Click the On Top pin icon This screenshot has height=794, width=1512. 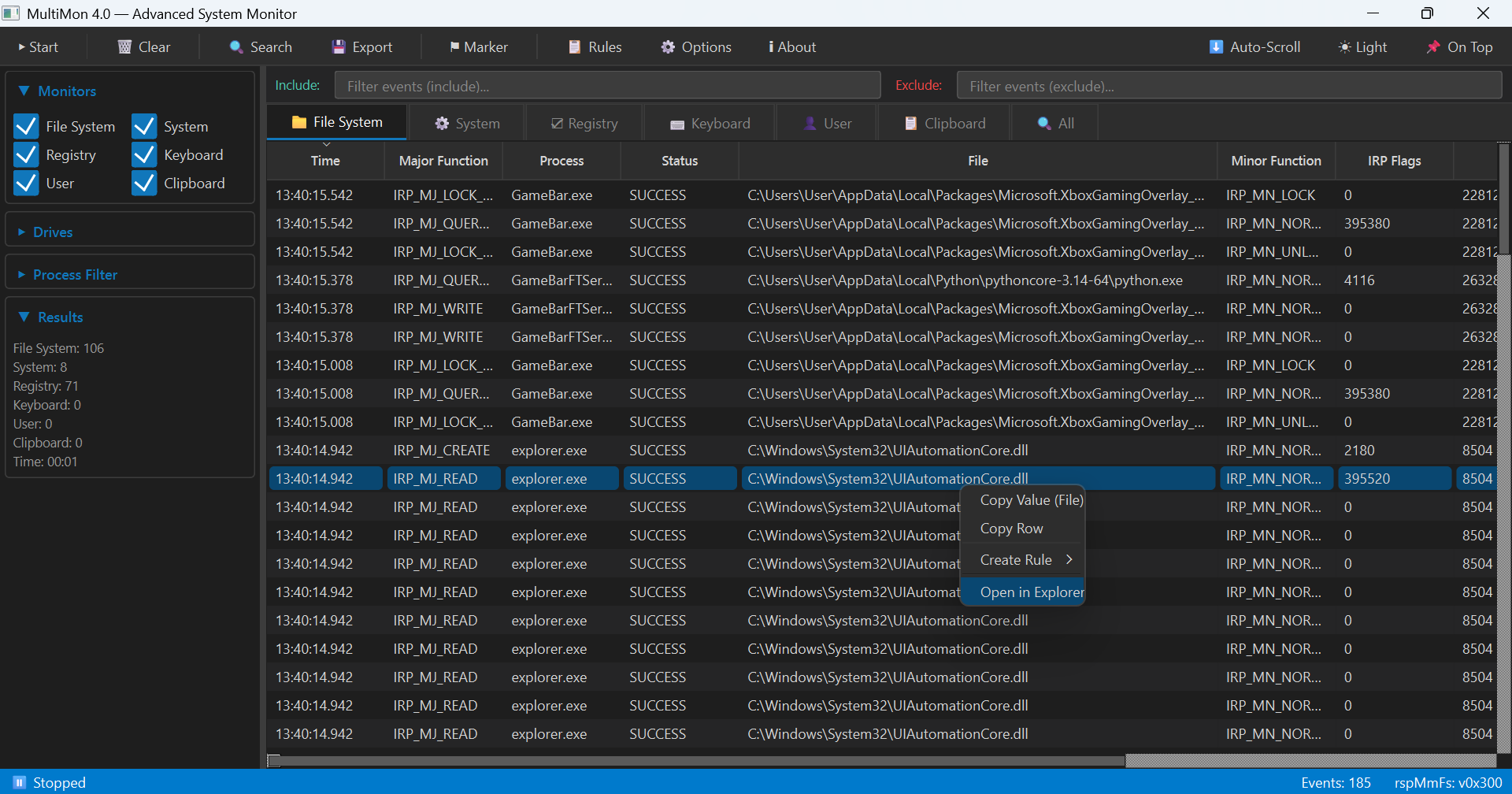point(1433,47)
